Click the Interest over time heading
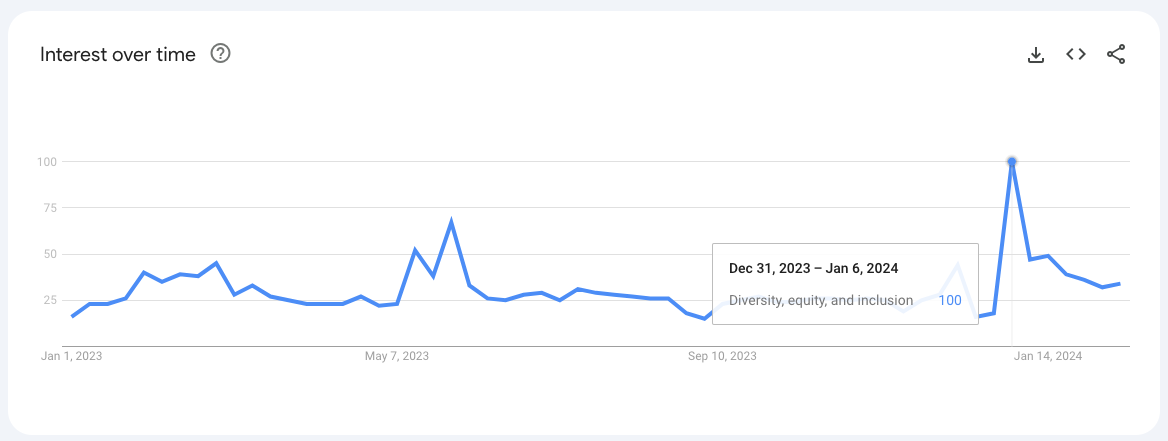This screenshot has width=1168, height=441. click(x=118, y=54)
